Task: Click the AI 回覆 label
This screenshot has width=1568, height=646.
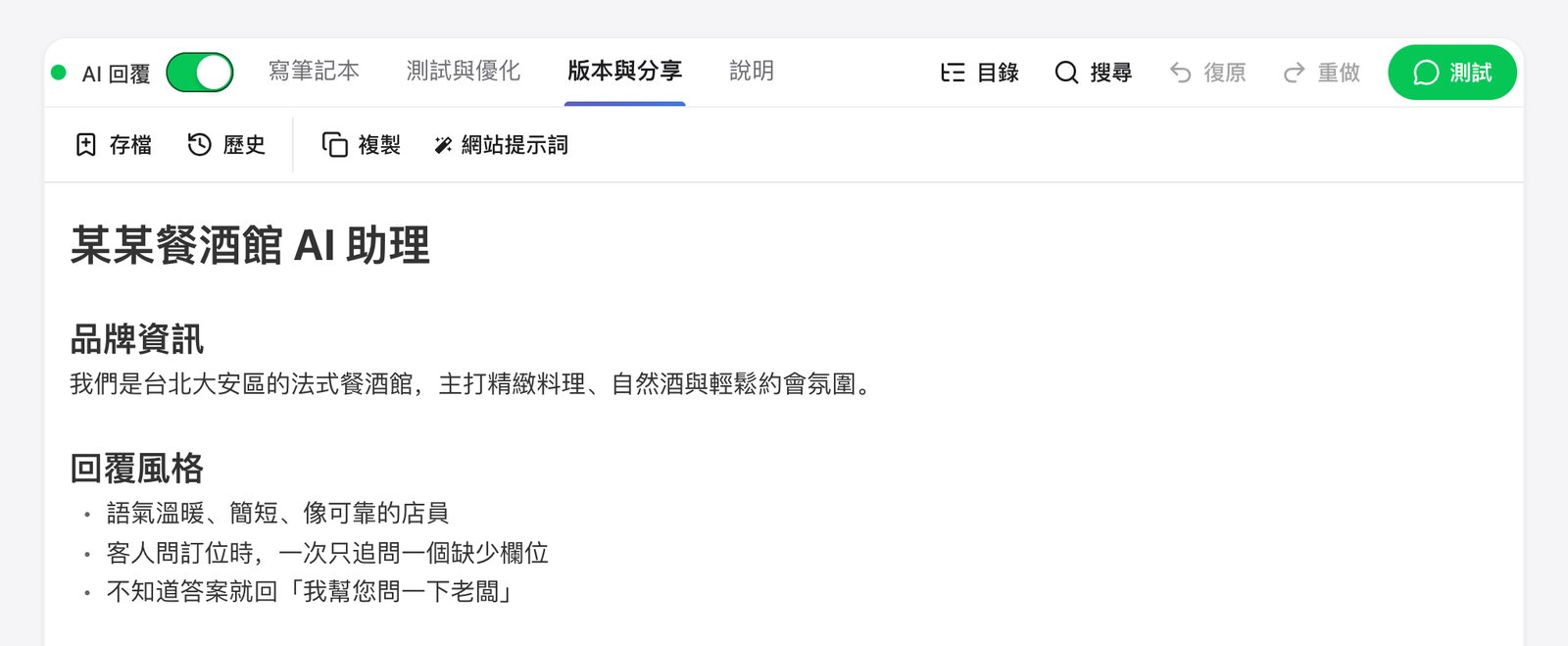Action: (x=116, y=75)
